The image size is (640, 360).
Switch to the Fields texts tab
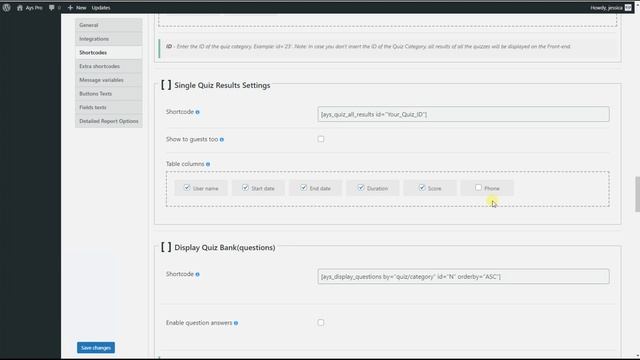pyautogui.click(x=109, y=107)
